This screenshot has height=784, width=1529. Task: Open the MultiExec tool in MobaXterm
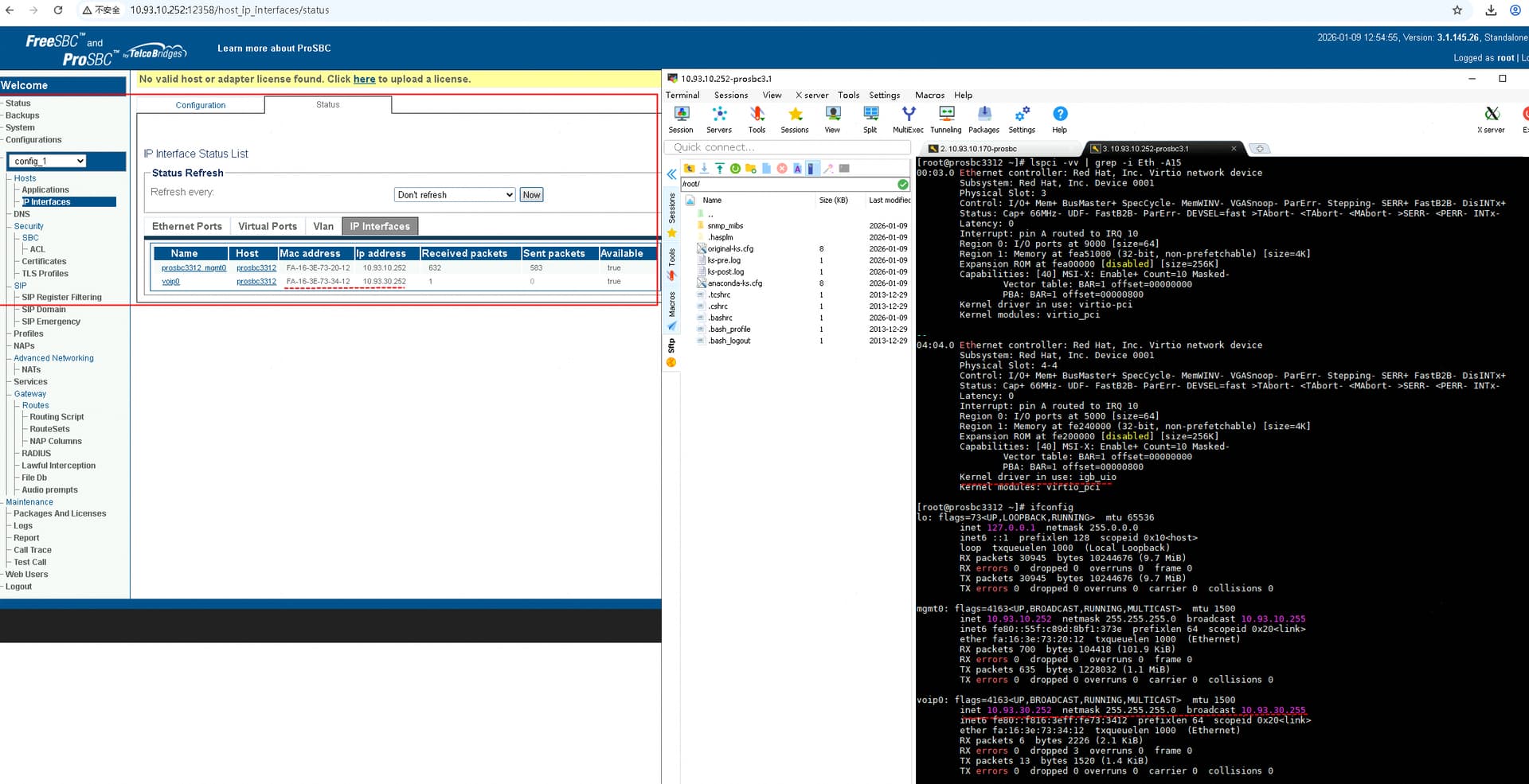tap(908, 119)
